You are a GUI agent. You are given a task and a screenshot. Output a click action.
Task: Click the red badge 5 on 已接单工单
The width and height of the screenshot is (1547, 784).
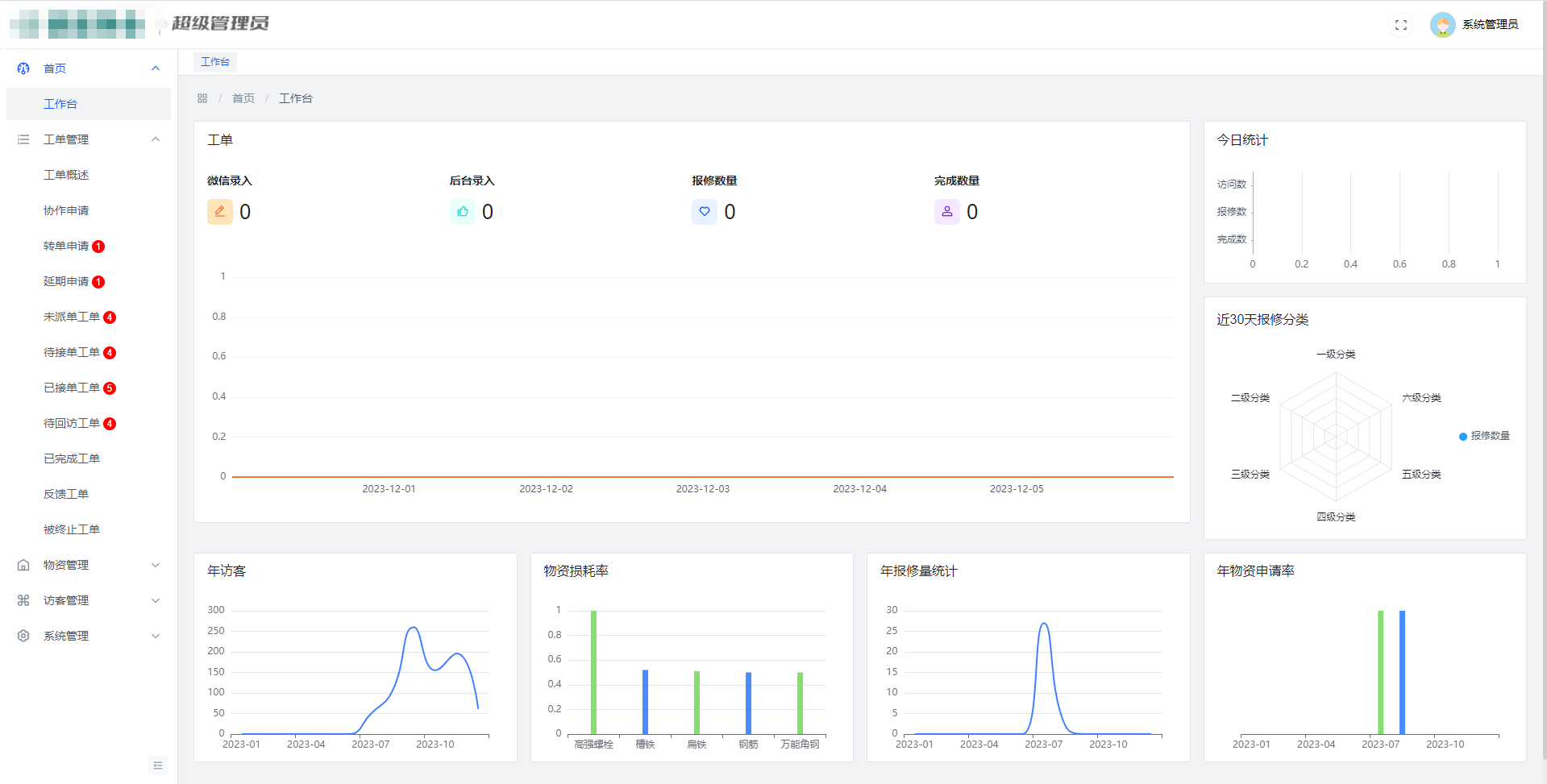[x=110, y=388]
